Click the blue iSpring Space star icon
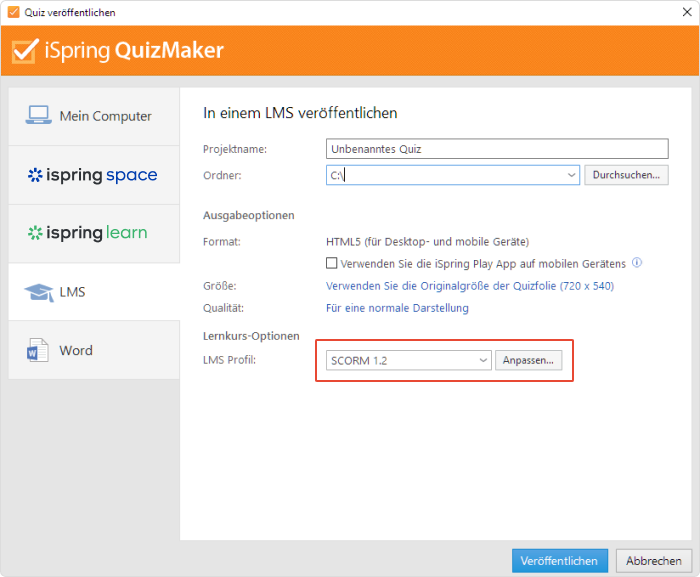 pos(35,175)
